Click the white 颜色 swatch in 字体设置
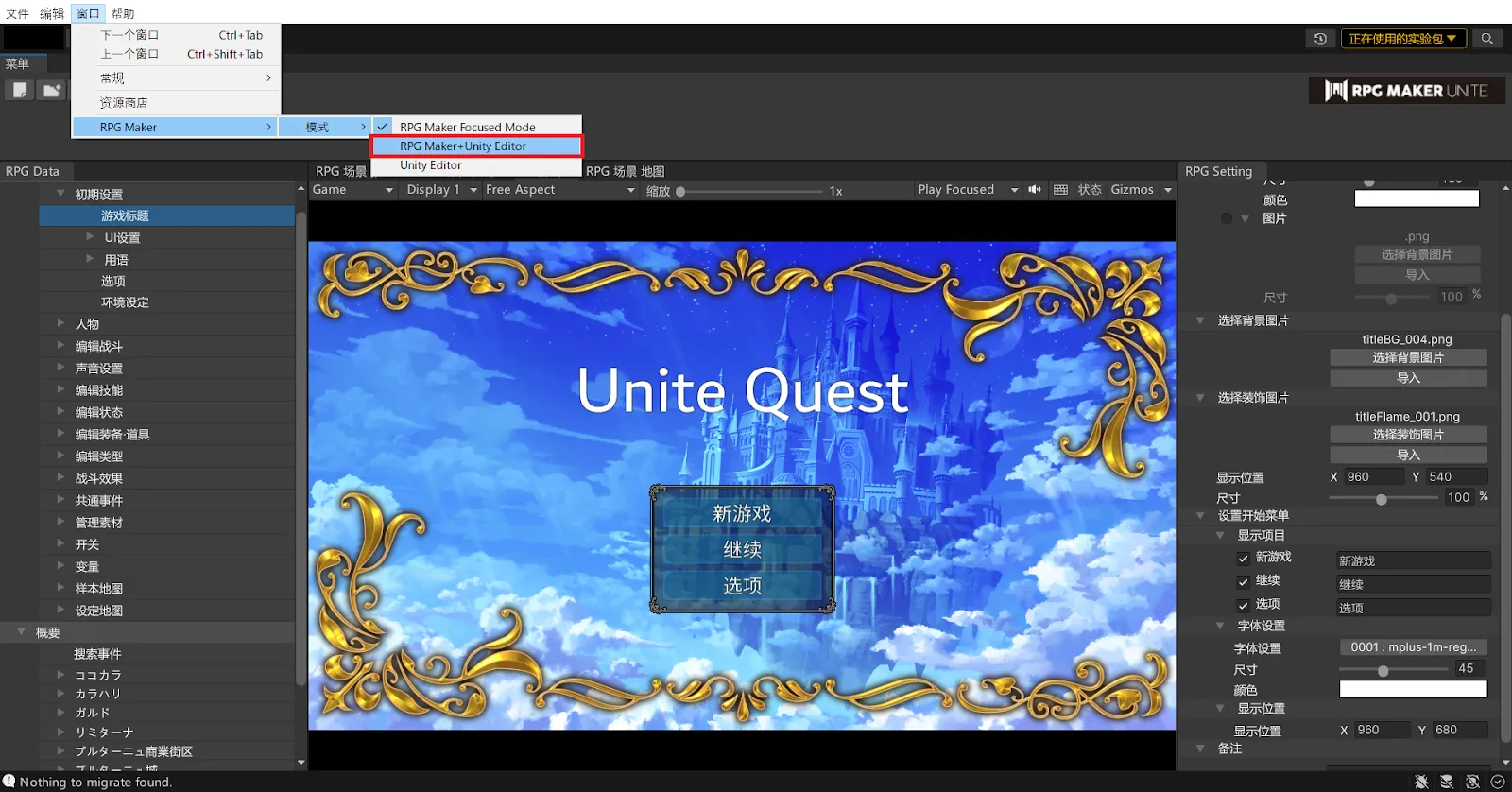Image resolution: width=1512 pixels, height=792 pixels. 1413,689
